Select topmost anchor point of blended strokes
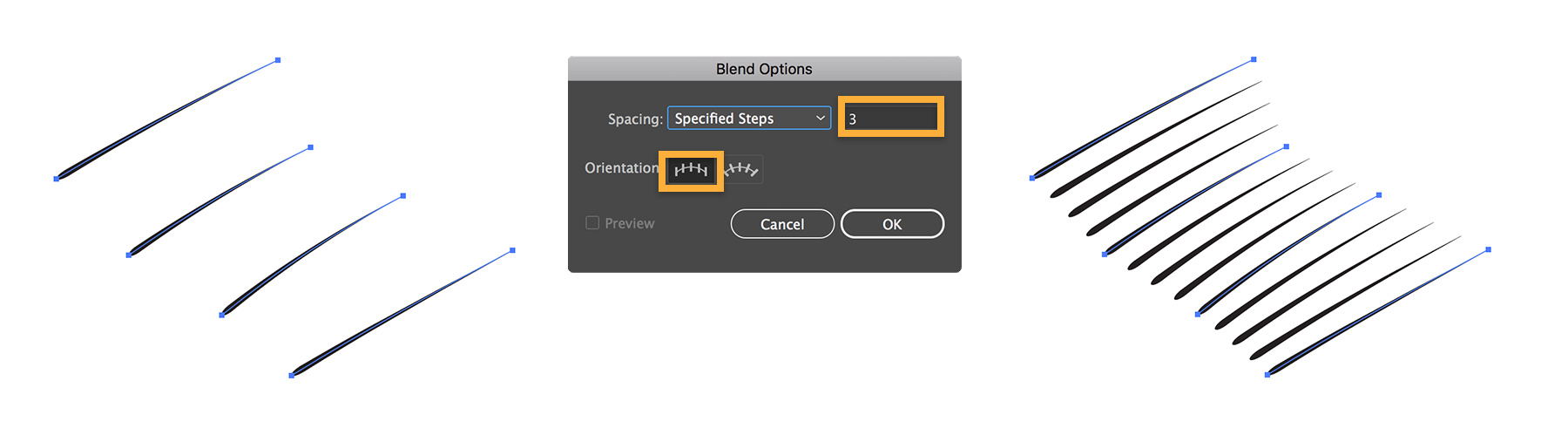Screen dimensions: 1568x435 [1254, 59]
